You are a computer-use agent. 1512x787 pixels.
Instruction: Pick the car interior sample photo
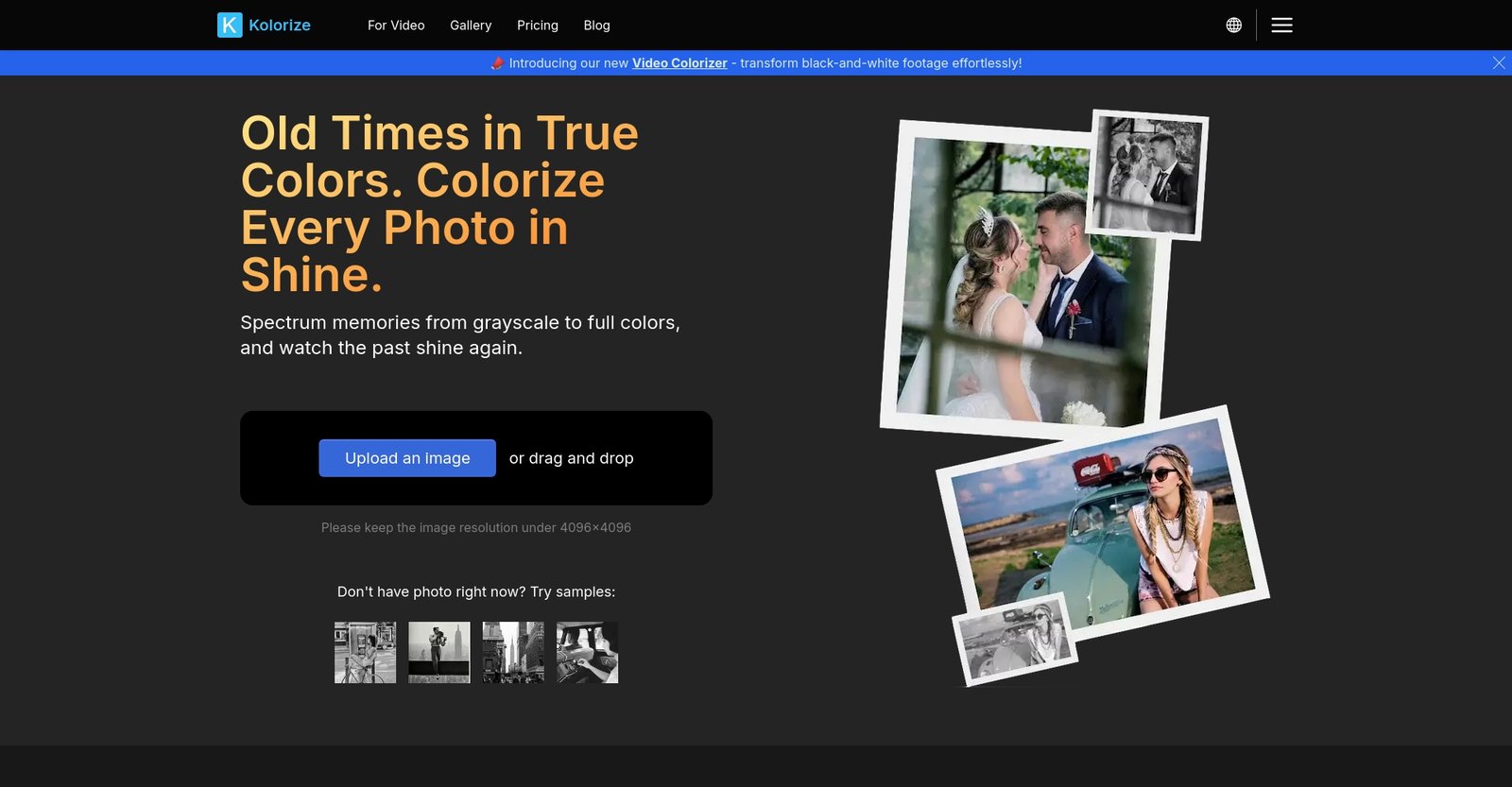(x=587, y=652)
